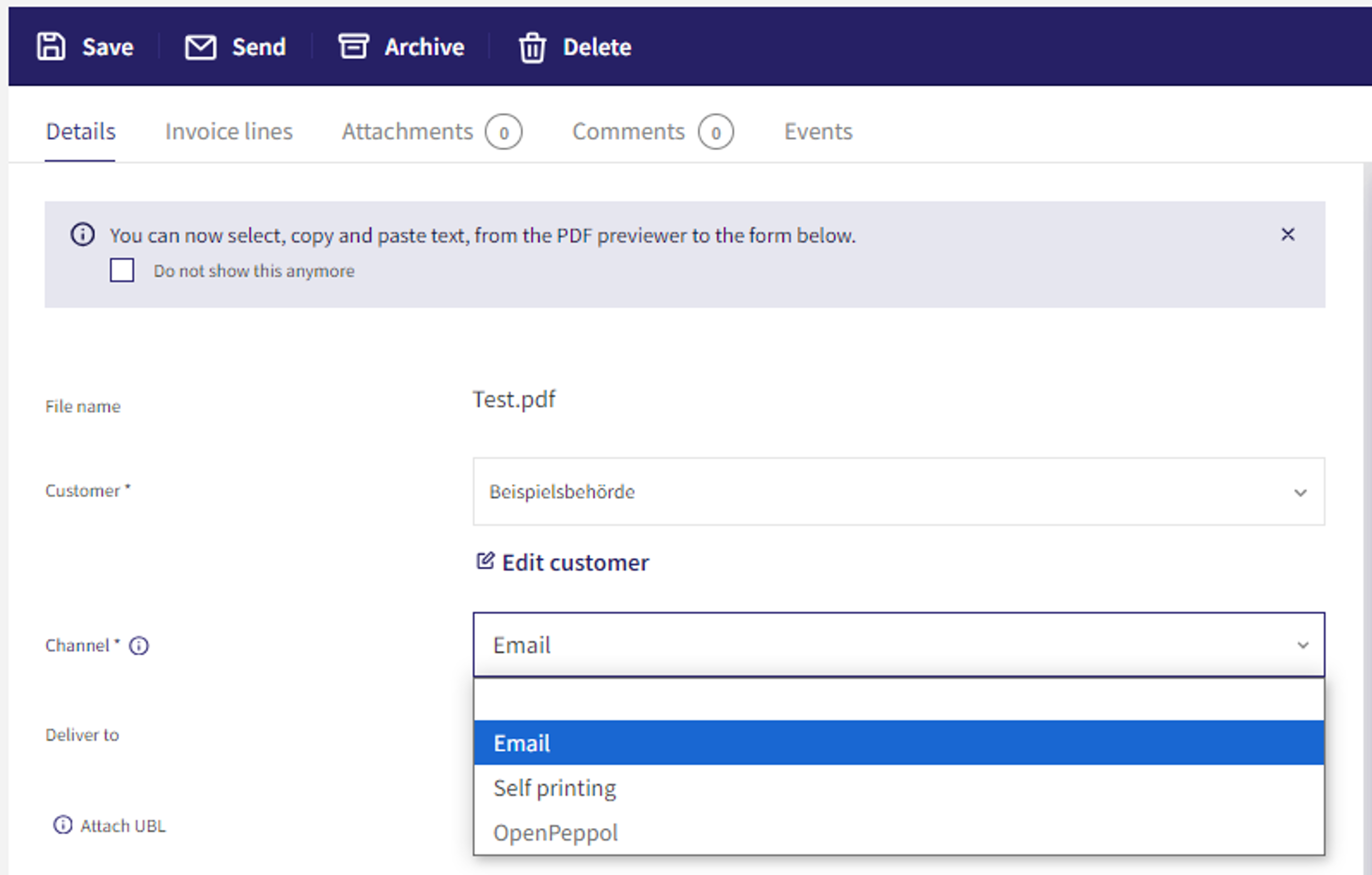1372x875 pixels.
Task: Click the Deliver to label
Action: tap(82, 735)
